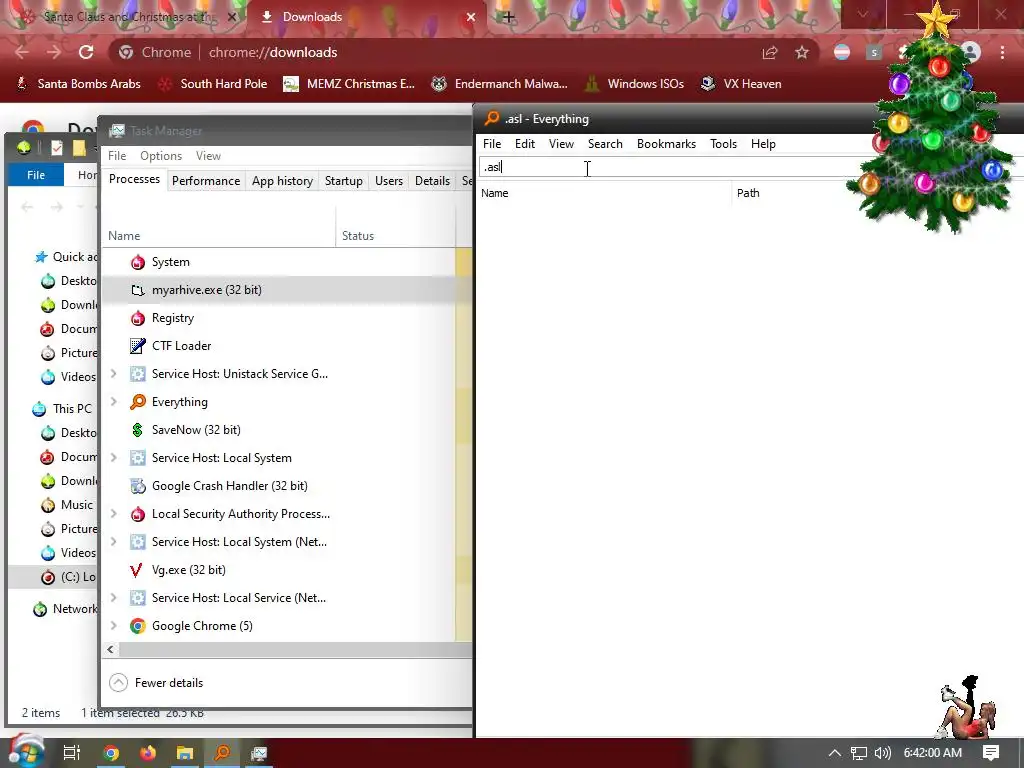This screenshot has height=768, width=1024.
Task: Select the System process icon
Action: (x=137, y=262)
